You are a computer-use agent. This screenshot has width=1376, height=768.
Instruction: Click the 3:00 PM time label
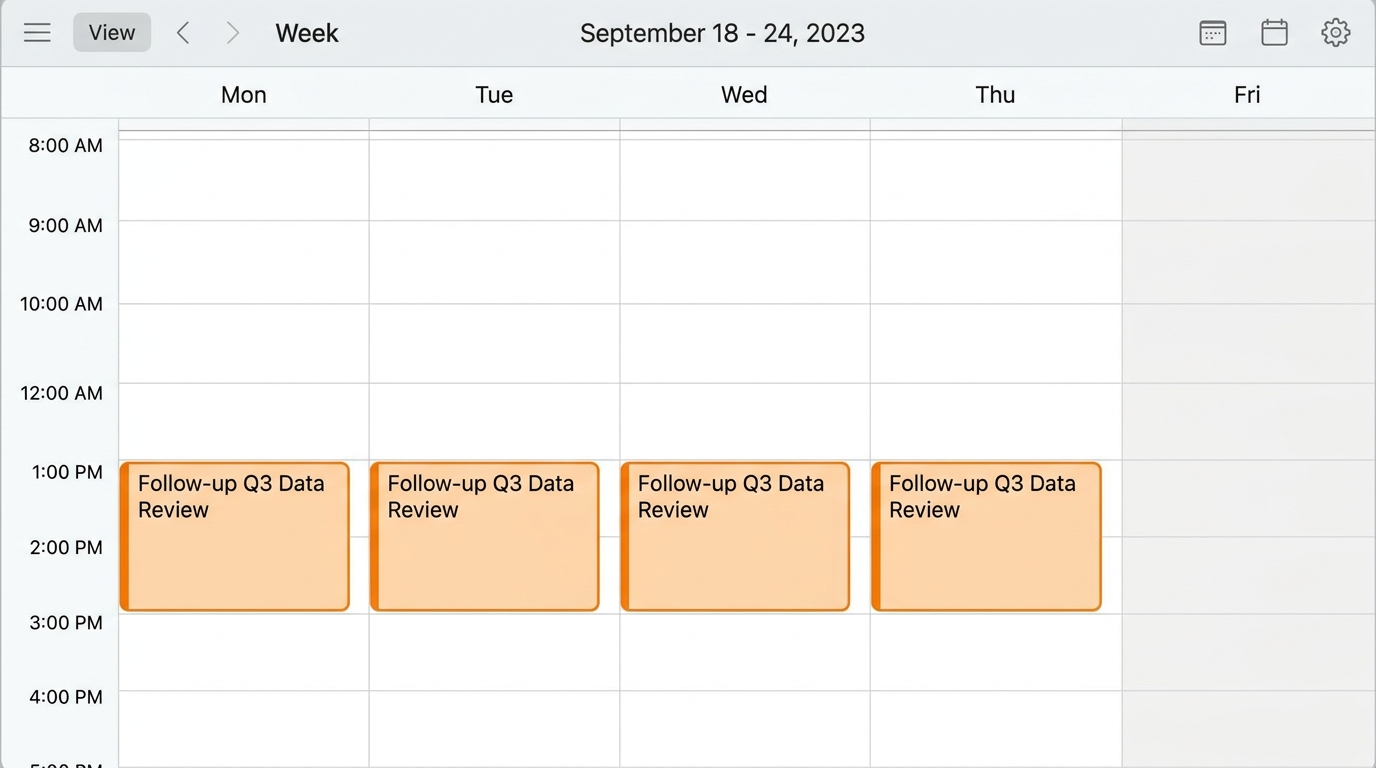pyautogui.click(x=66, y=622)
